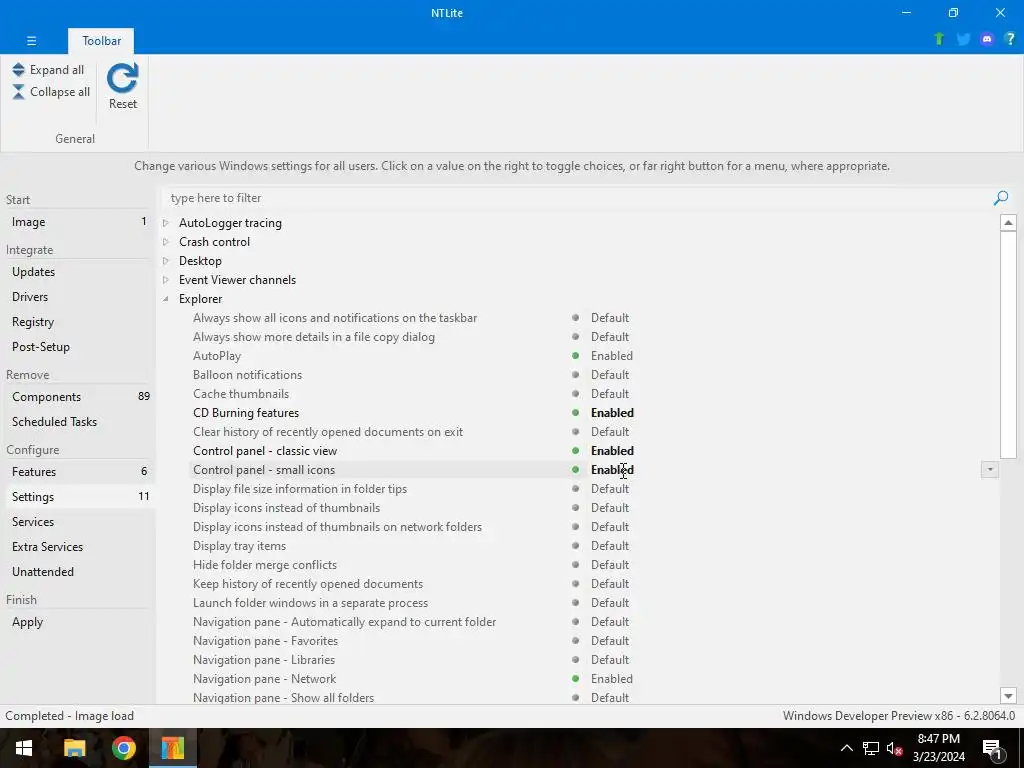Viewport: 1024px width, 768px height.
Task: Select the Settings page
Action: click(79, 497)
